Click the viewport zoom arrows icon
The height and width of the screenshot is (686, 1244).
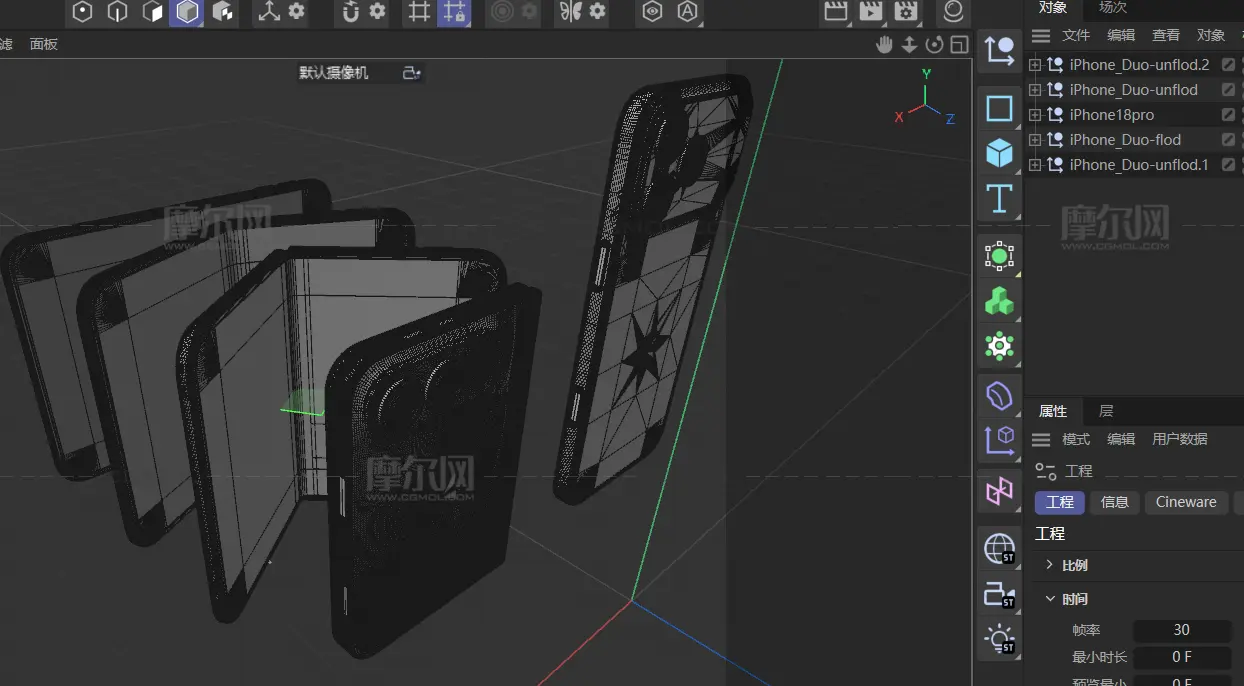pyautogui.click(x=909, y=44)
